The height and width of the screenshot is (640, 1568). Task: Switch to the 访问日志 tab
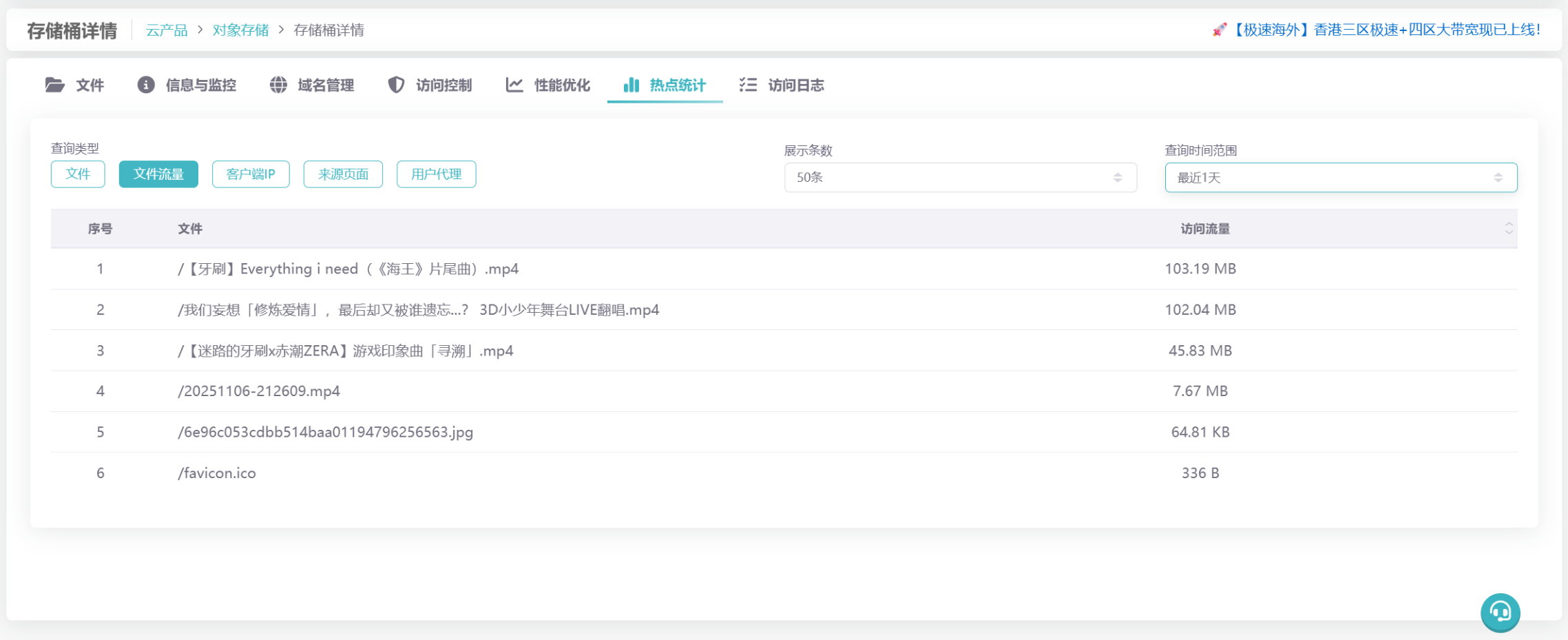[x=795, y=85]
